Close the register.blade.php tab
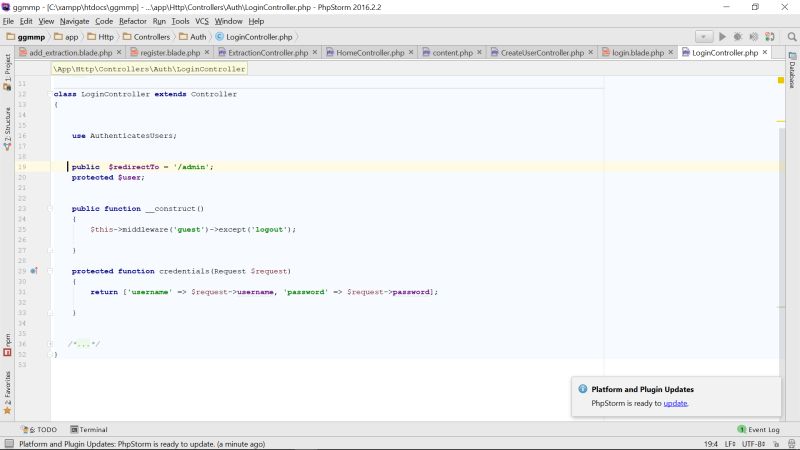Screen dimensions: 800x450 [207, 52]
